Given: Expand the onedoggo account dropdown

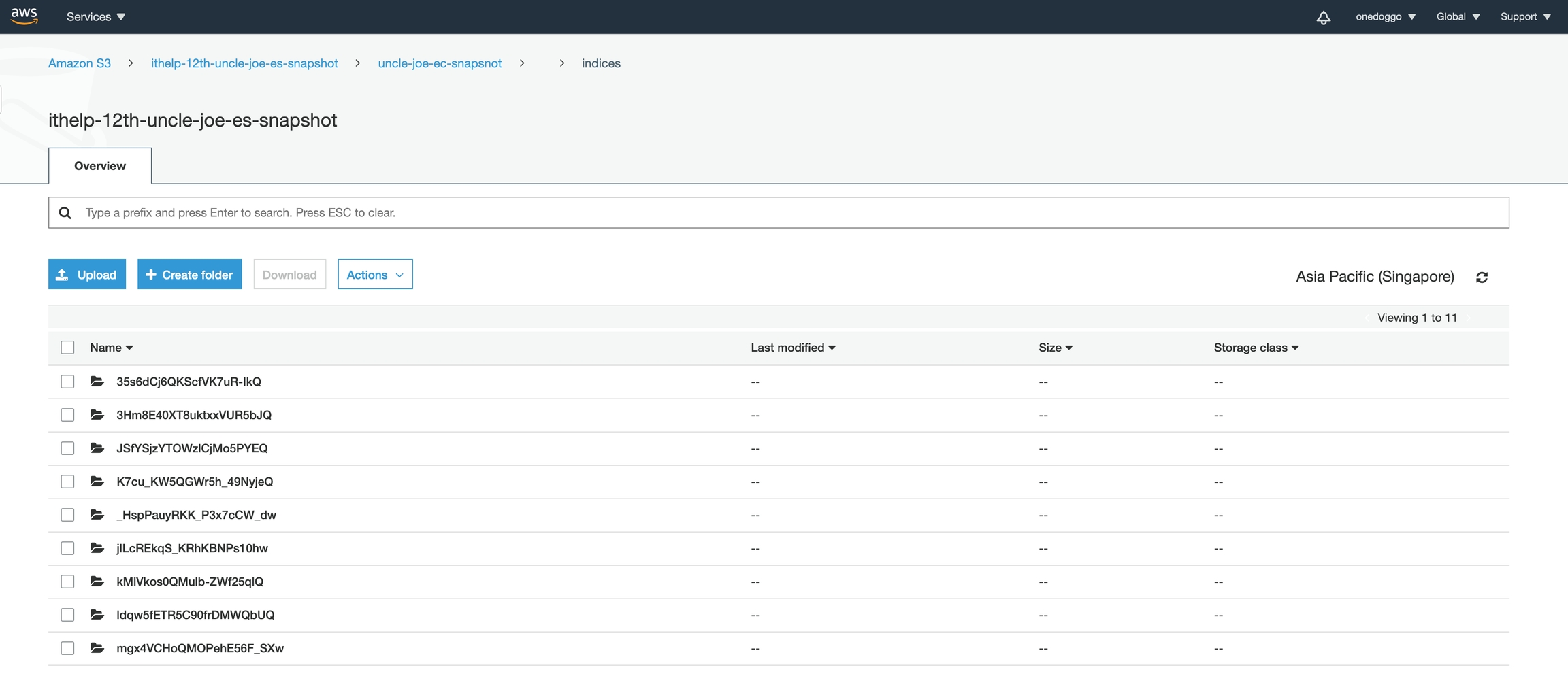Looking at the screenshot, I should [1385, 17].
